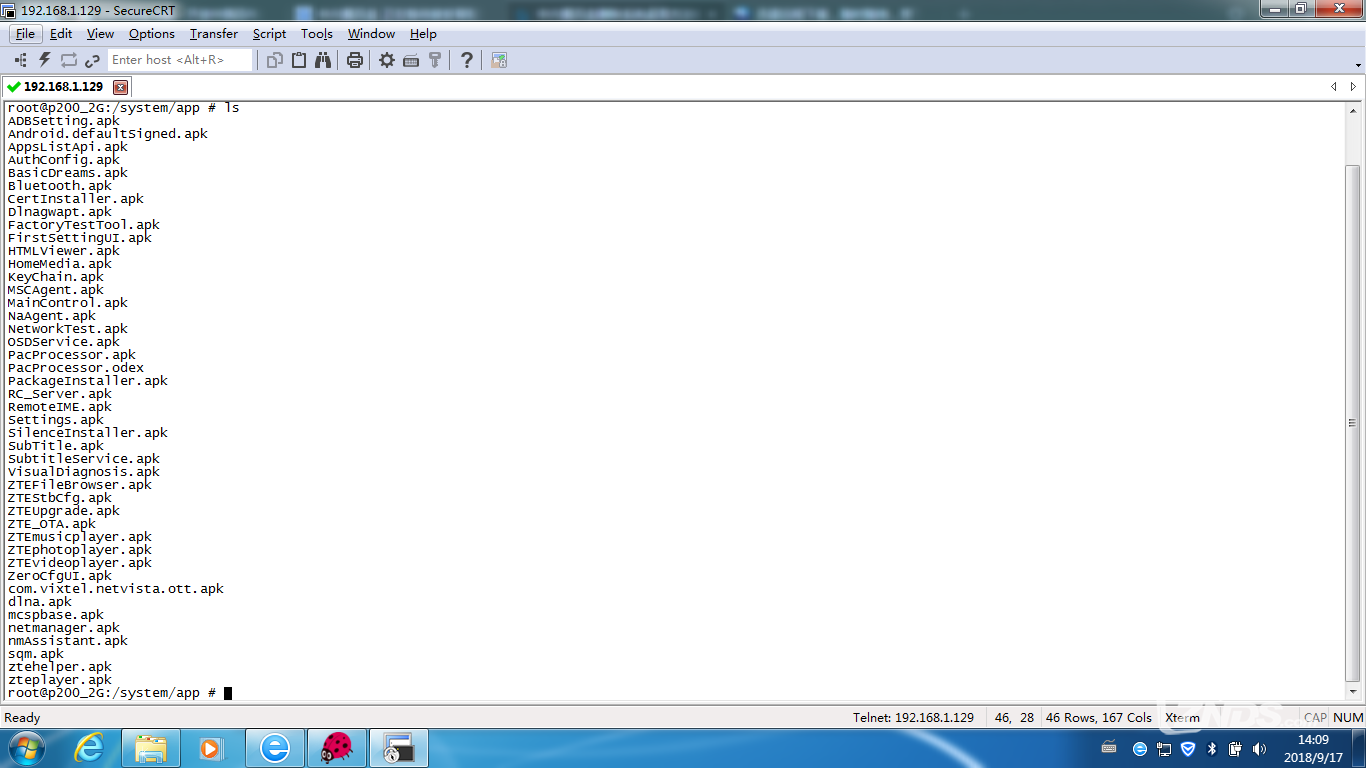Click the volume speaker tray icon
Viewport: 1366px width, 768px height.
click(1259, 748)
